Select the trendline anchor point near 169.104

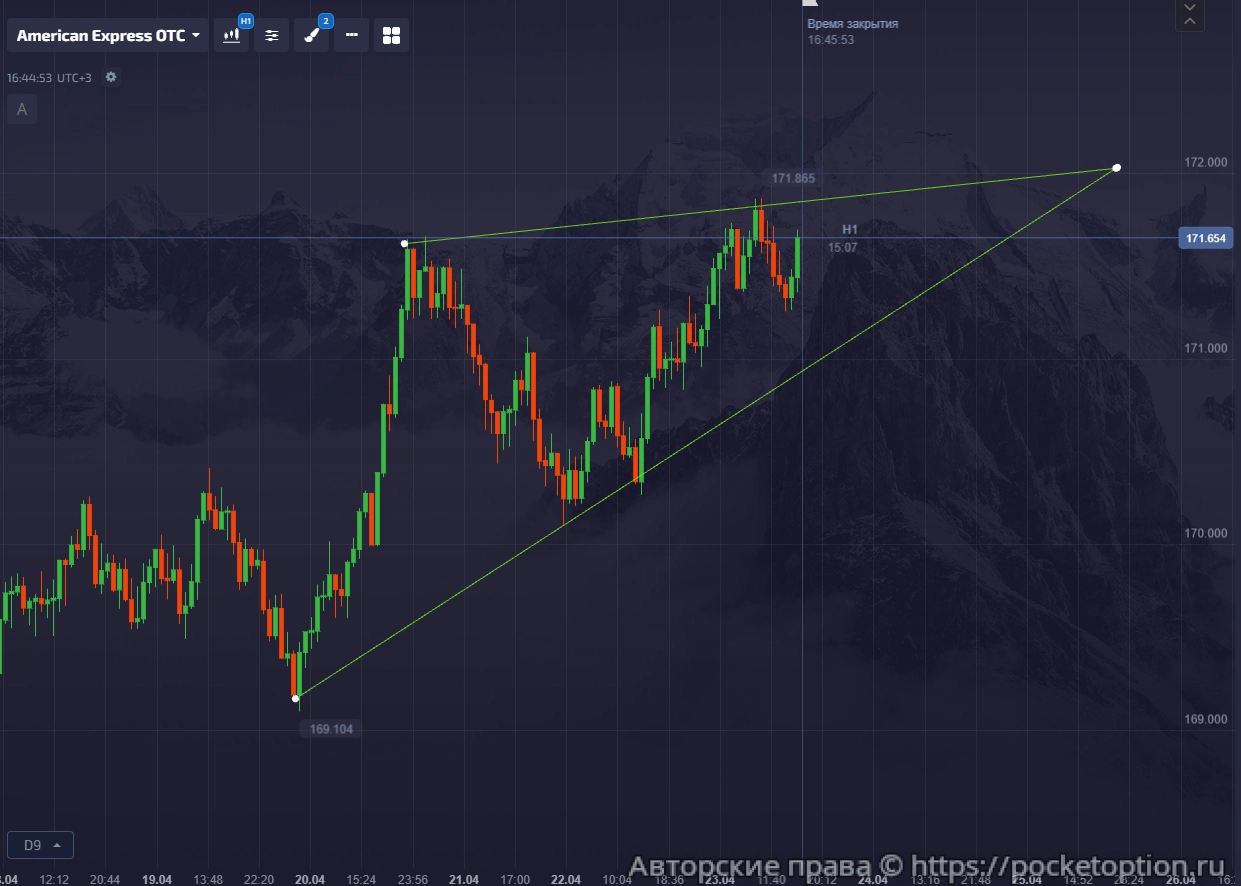295,698
